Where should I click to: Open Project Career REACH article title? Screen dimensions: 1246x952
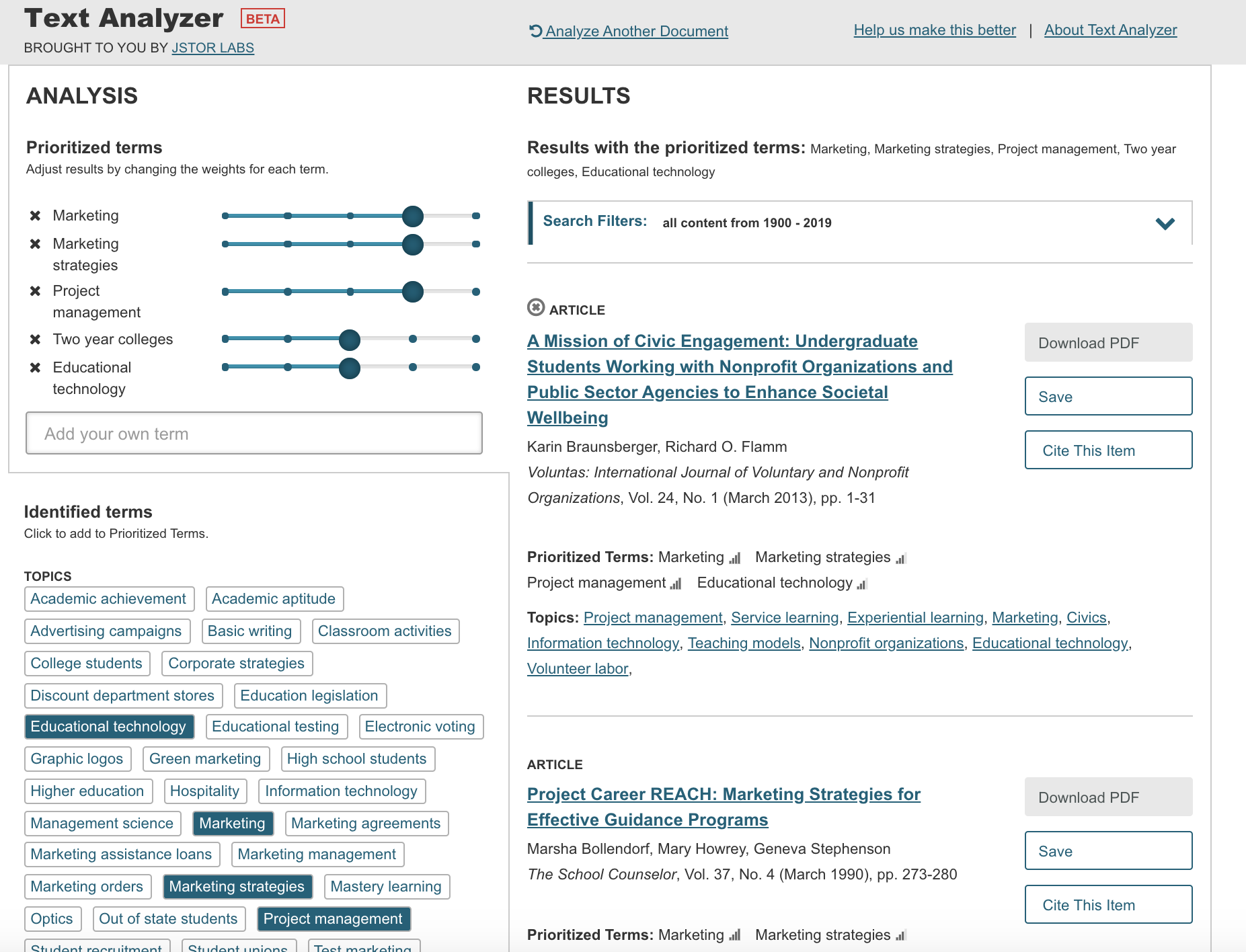click(x=724, y=807)
